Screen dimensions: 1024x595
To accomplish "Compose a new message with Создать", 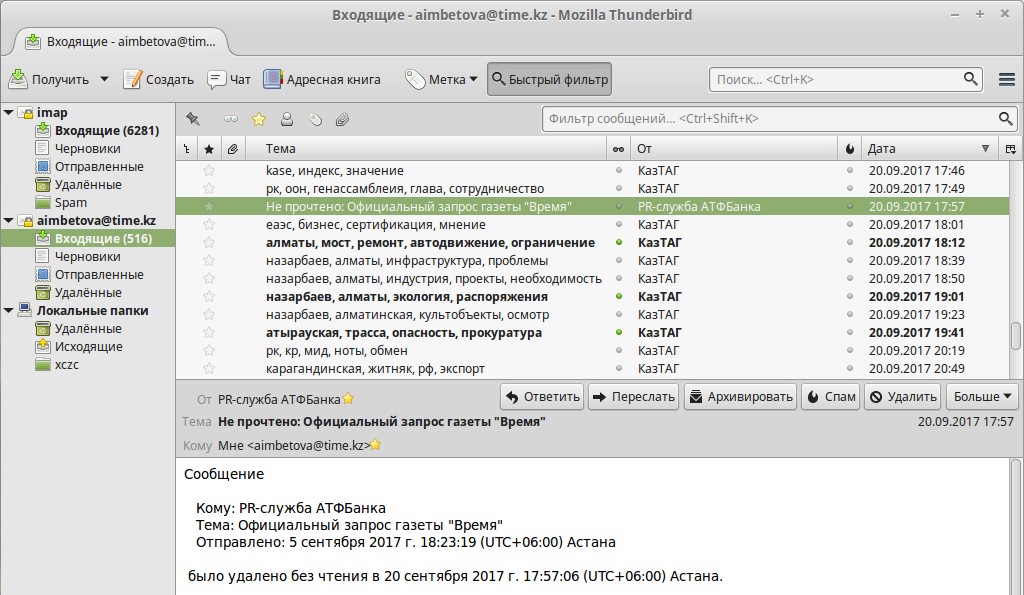I will tap(159, 79).
